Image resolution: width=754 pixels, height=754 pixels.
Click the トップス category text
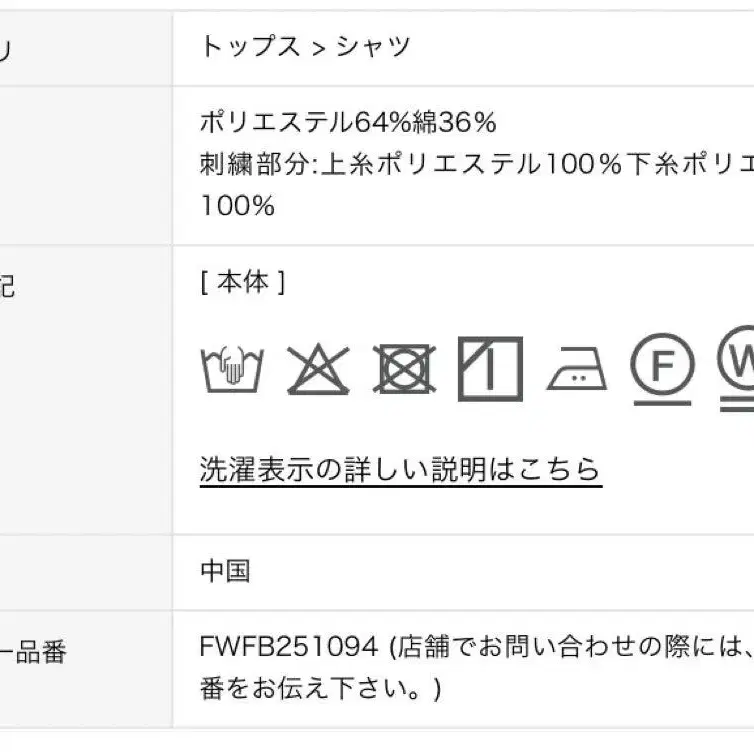tap(250, 47)
